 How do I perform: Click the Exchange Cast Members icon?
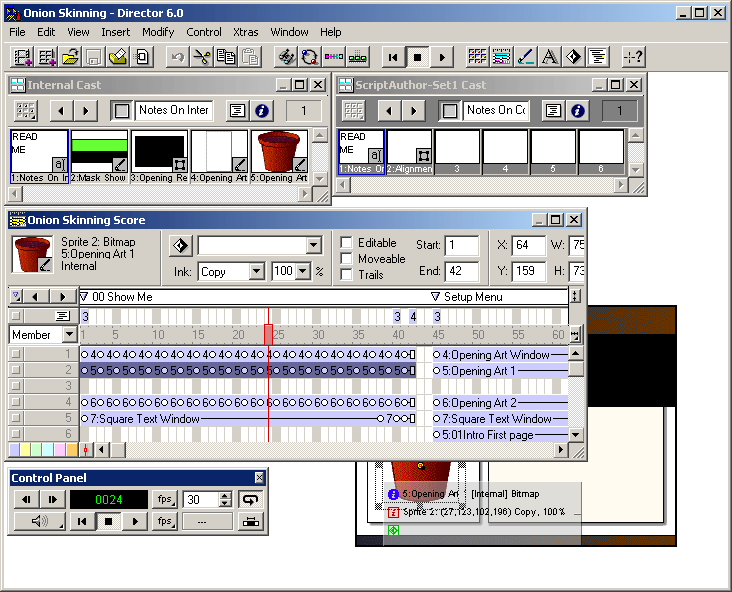tap(310, 57)
